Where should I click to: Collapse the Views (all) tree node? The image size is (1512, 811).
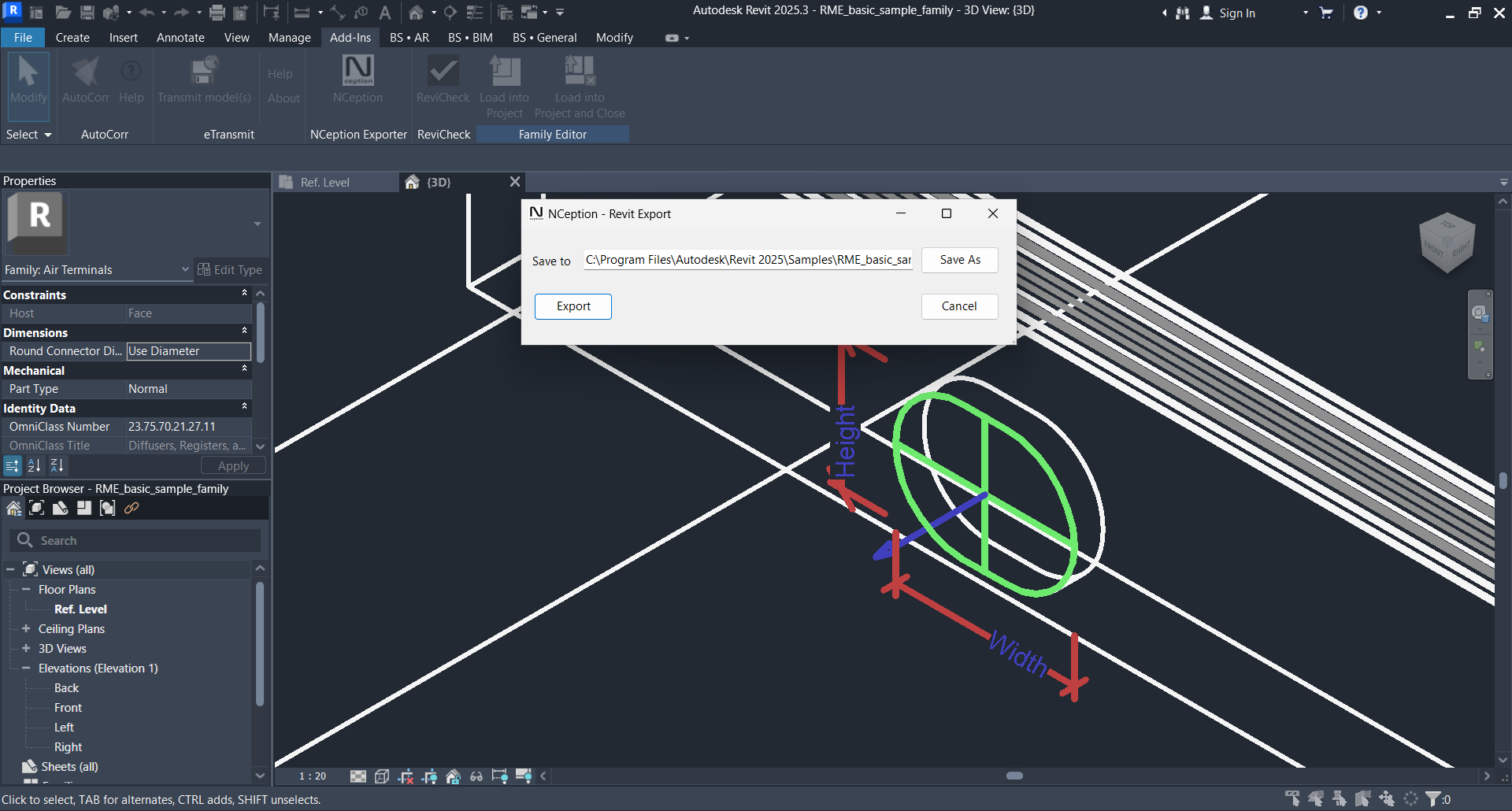(10, 569)
